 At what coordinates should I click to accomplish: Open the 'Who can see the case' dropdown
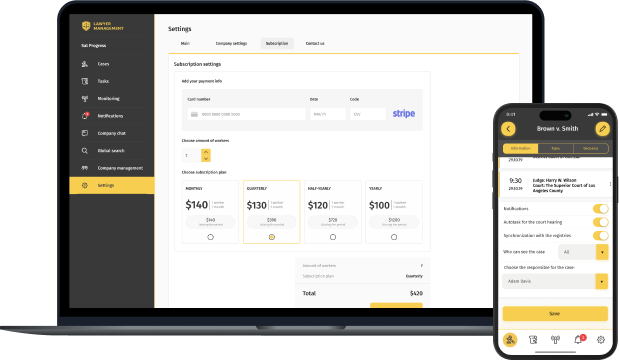[x=583, y=252]
